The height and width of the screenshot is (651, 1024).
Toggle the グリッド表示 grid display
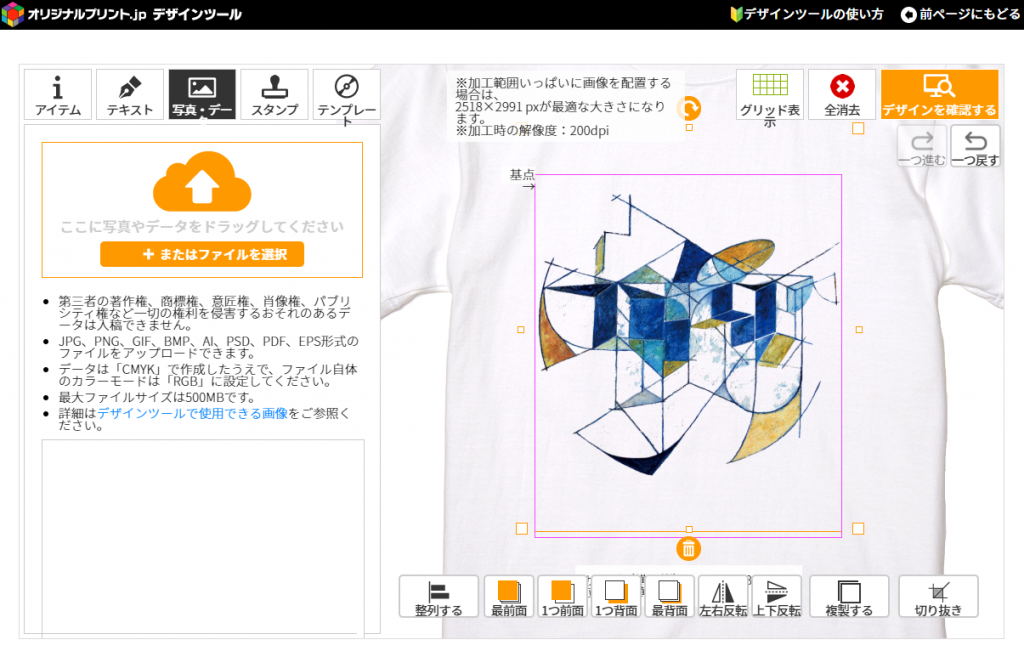770,94
